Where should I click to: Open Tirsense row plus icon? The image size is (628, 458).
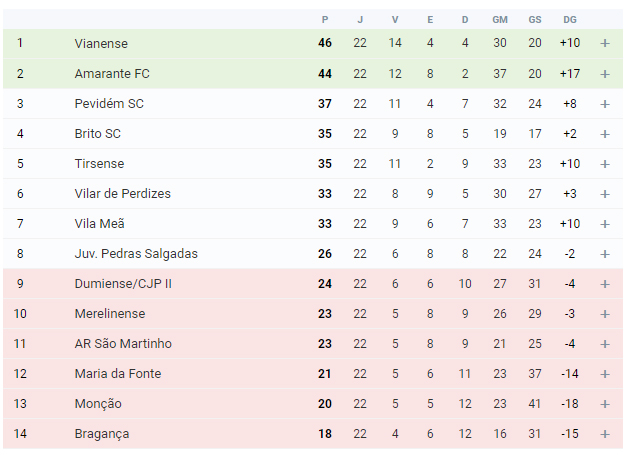(605, 164)
